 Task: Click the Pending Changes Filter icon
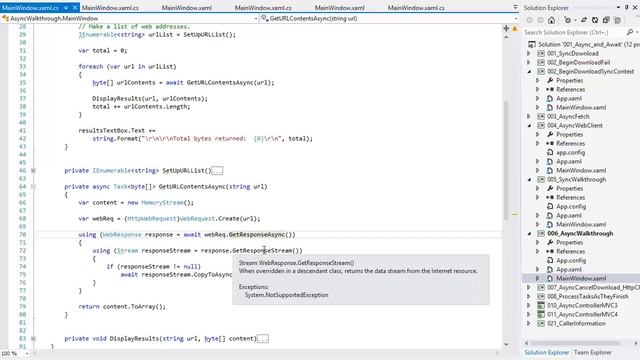click(567, 20)
